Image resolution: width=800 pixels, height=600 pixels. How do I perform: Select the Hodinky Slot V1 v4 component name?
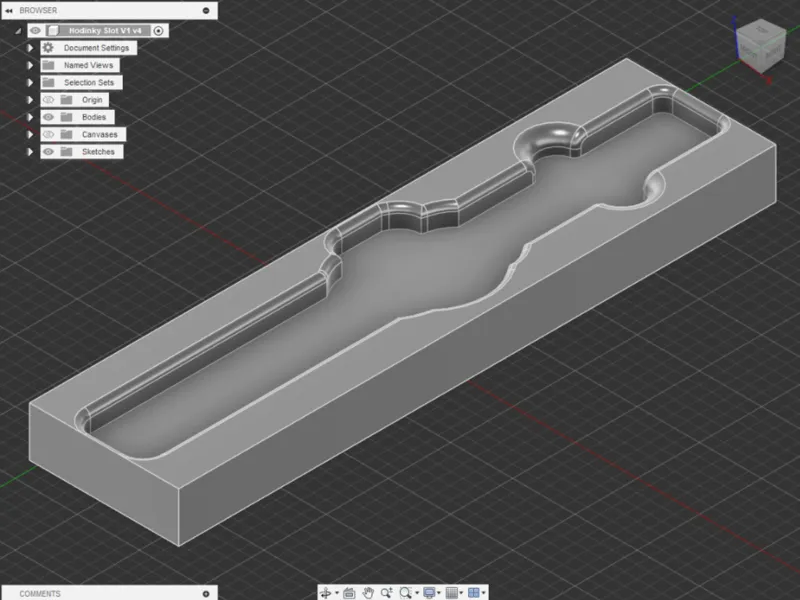point(106,31)
